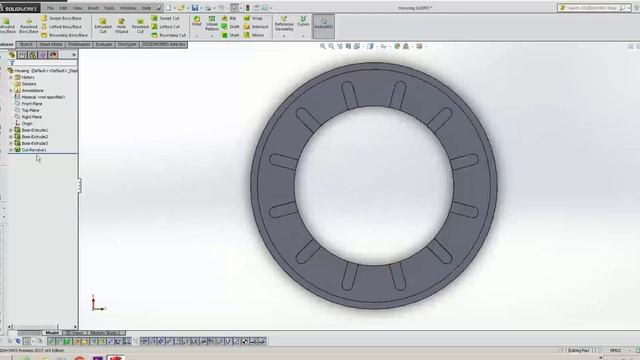The height and width of the screenshot is (360, 640).
Task: Apply the Fillet tool
Action: pyautogui.click(x=197, y=21)
